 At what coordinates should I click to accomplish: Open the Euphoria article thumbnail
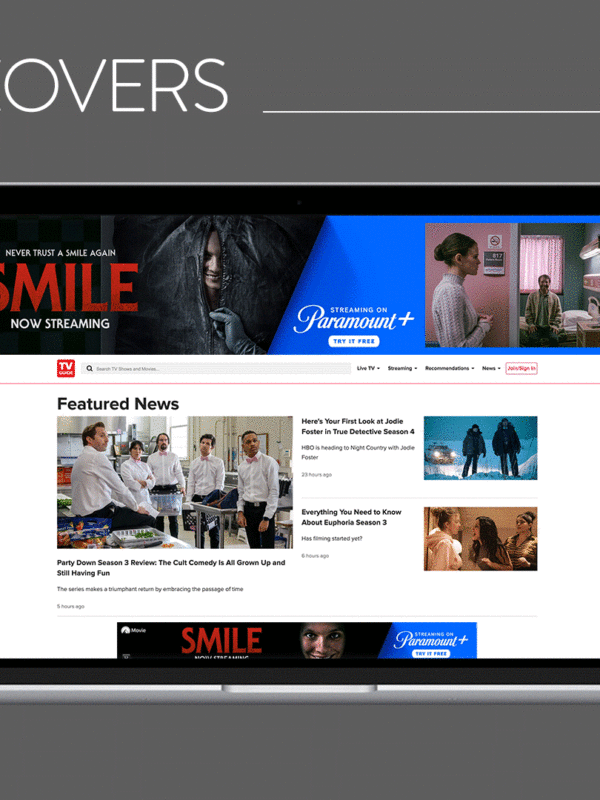(x=480, y=539)
